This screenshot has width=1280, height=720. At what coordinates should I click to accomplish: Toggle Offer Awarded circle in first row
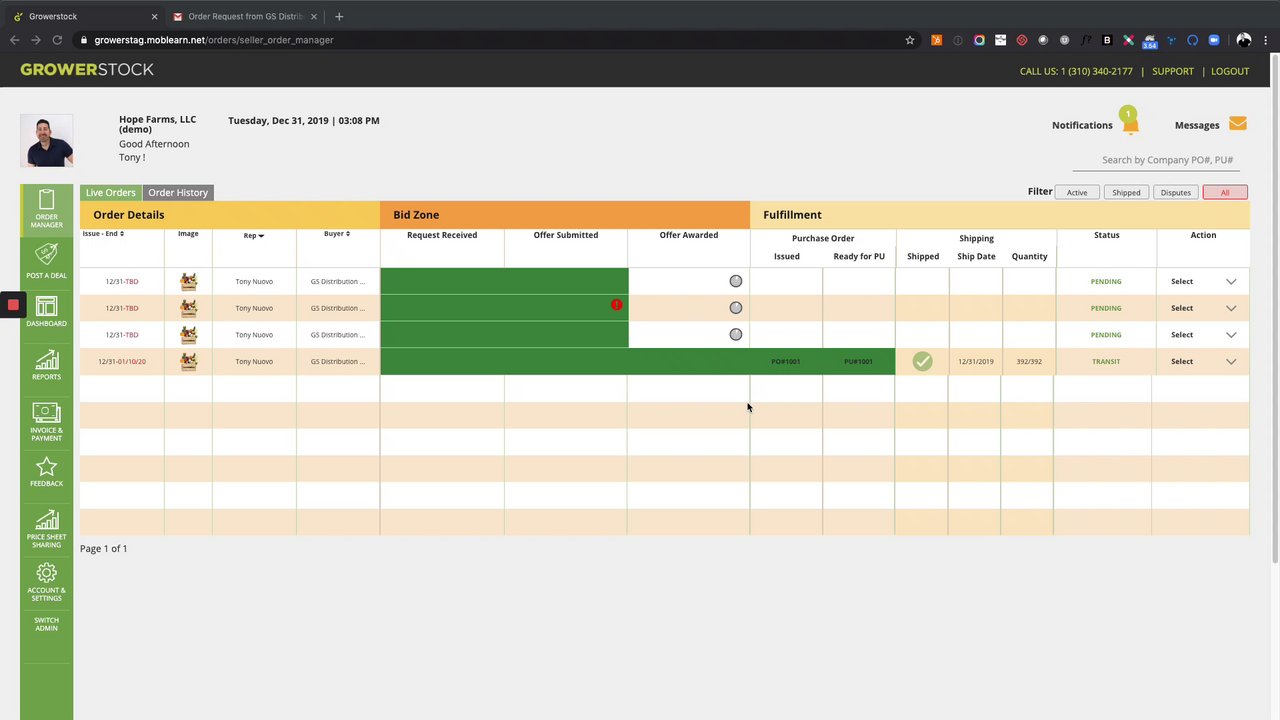click(736, 281)
